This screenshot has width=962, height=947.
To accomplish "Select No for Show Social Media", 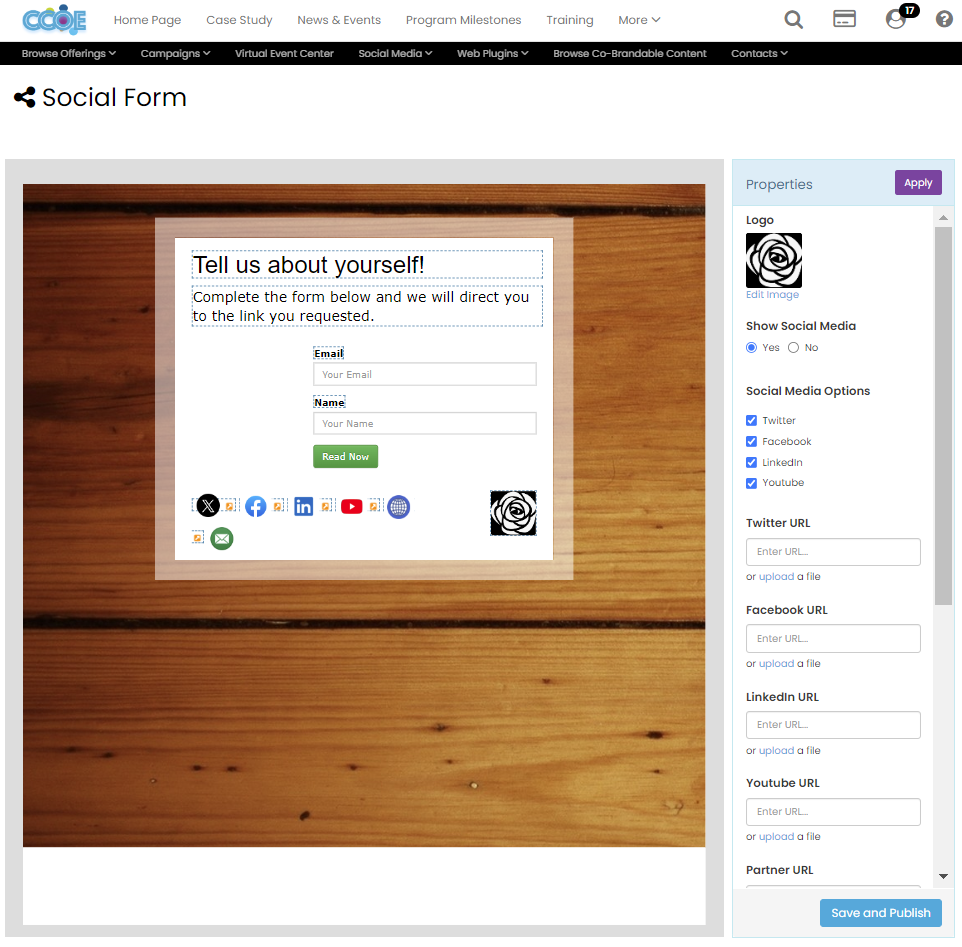I will (x=793, y=348).
